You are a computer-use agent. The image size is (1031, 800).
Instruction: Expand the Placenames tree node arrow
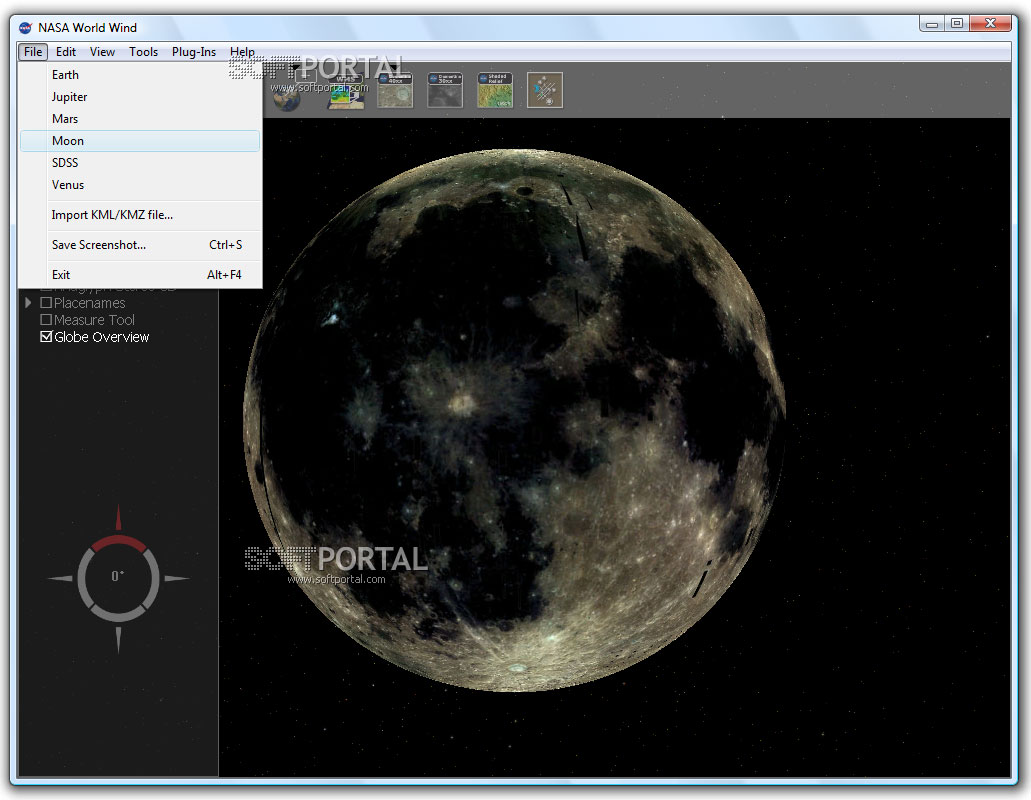tap(29, 303)
